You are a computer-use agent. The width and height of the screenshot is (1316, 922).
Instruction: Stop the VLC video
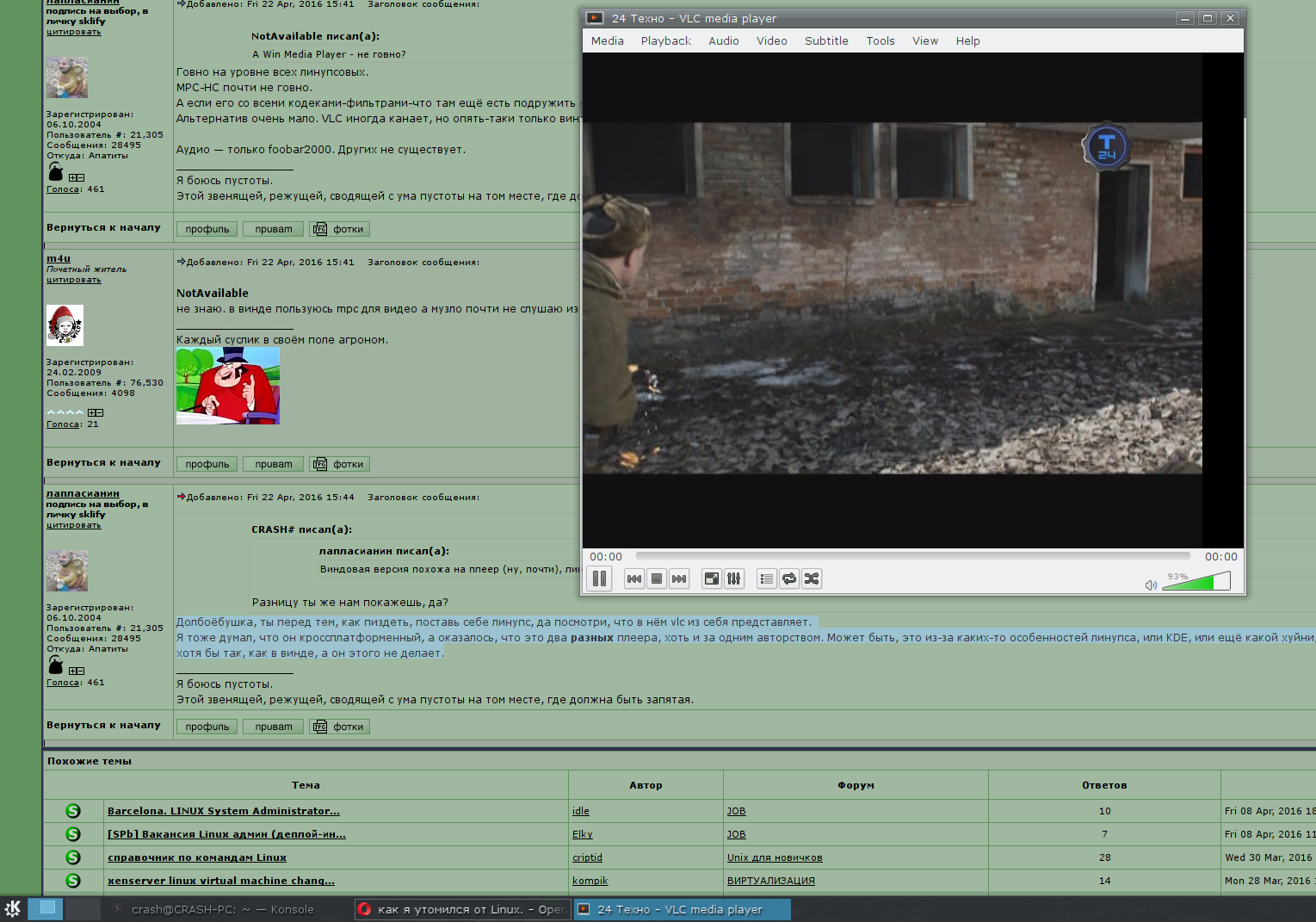pos(657,579)
